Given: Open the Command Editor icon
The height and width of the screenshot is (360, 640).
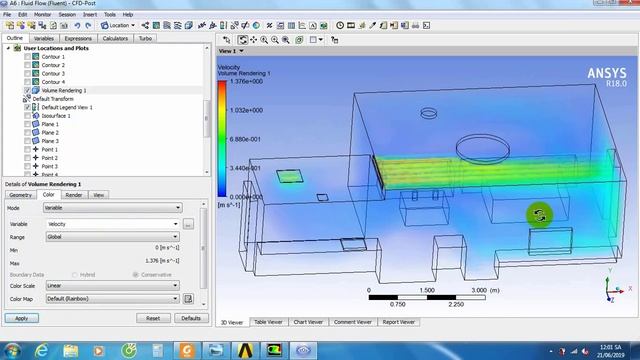Looking at the screenshot, I should [427, 25].
